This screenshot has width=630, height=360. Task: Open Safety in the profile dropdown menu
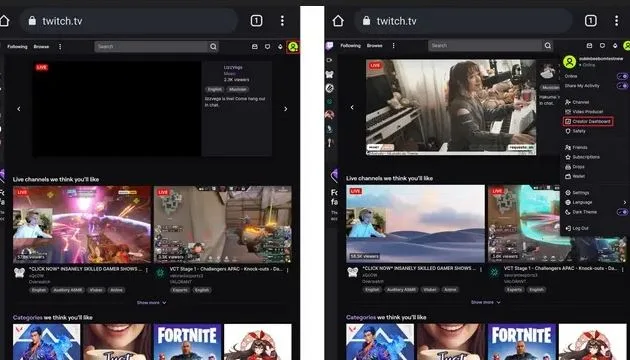point(575,131)
